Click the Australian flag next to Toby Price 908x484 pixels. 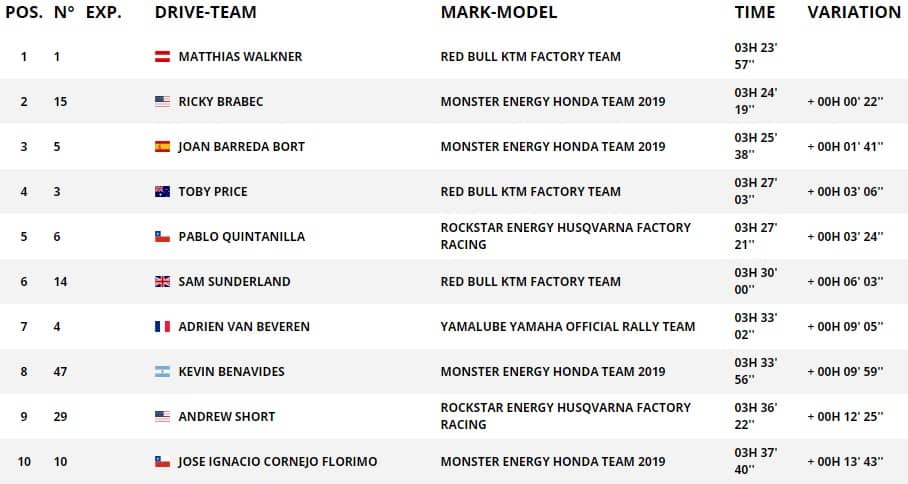(162, 192)
